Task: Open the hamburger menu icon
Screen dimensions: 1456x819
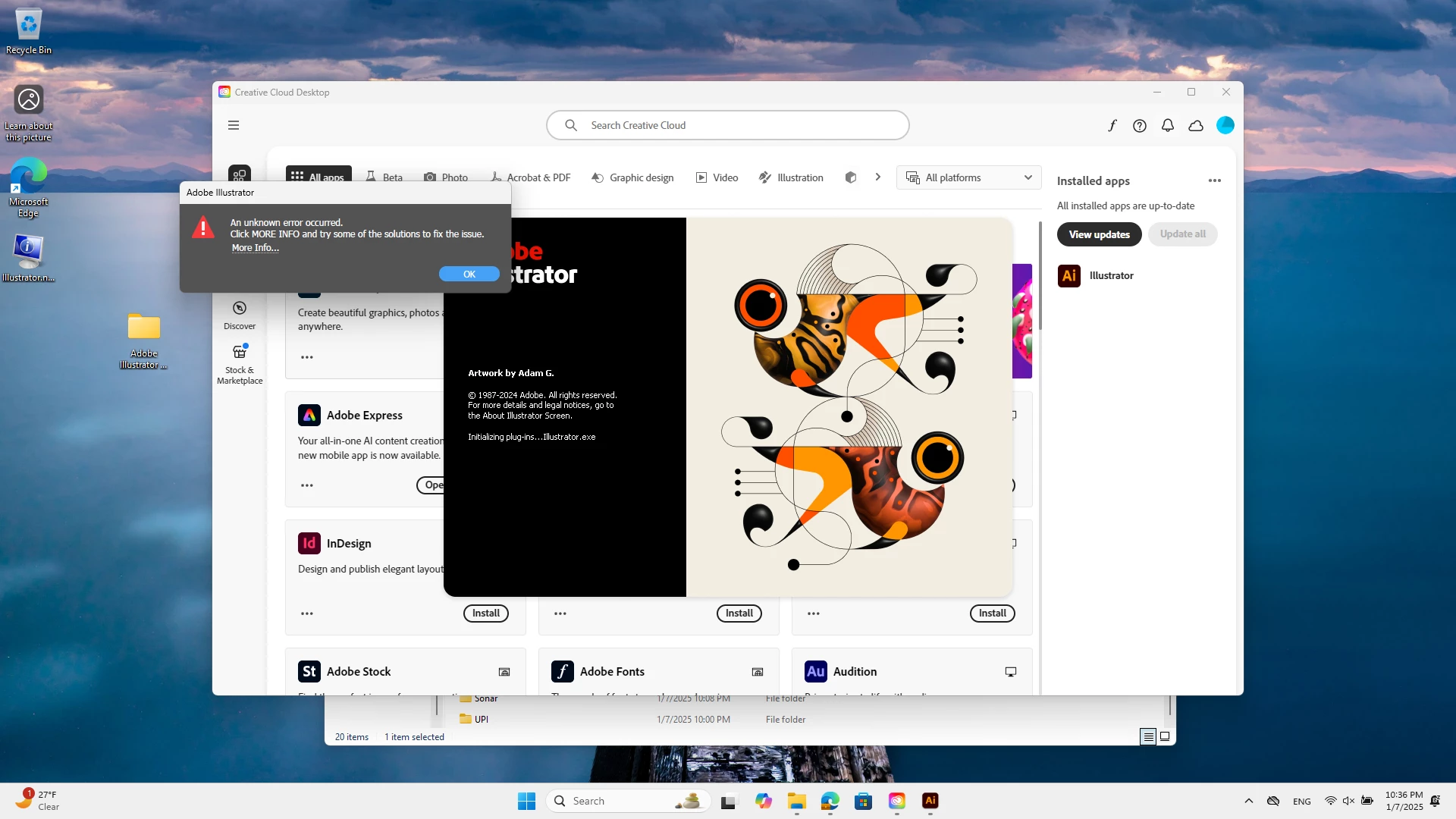Action: pos(234,125)
